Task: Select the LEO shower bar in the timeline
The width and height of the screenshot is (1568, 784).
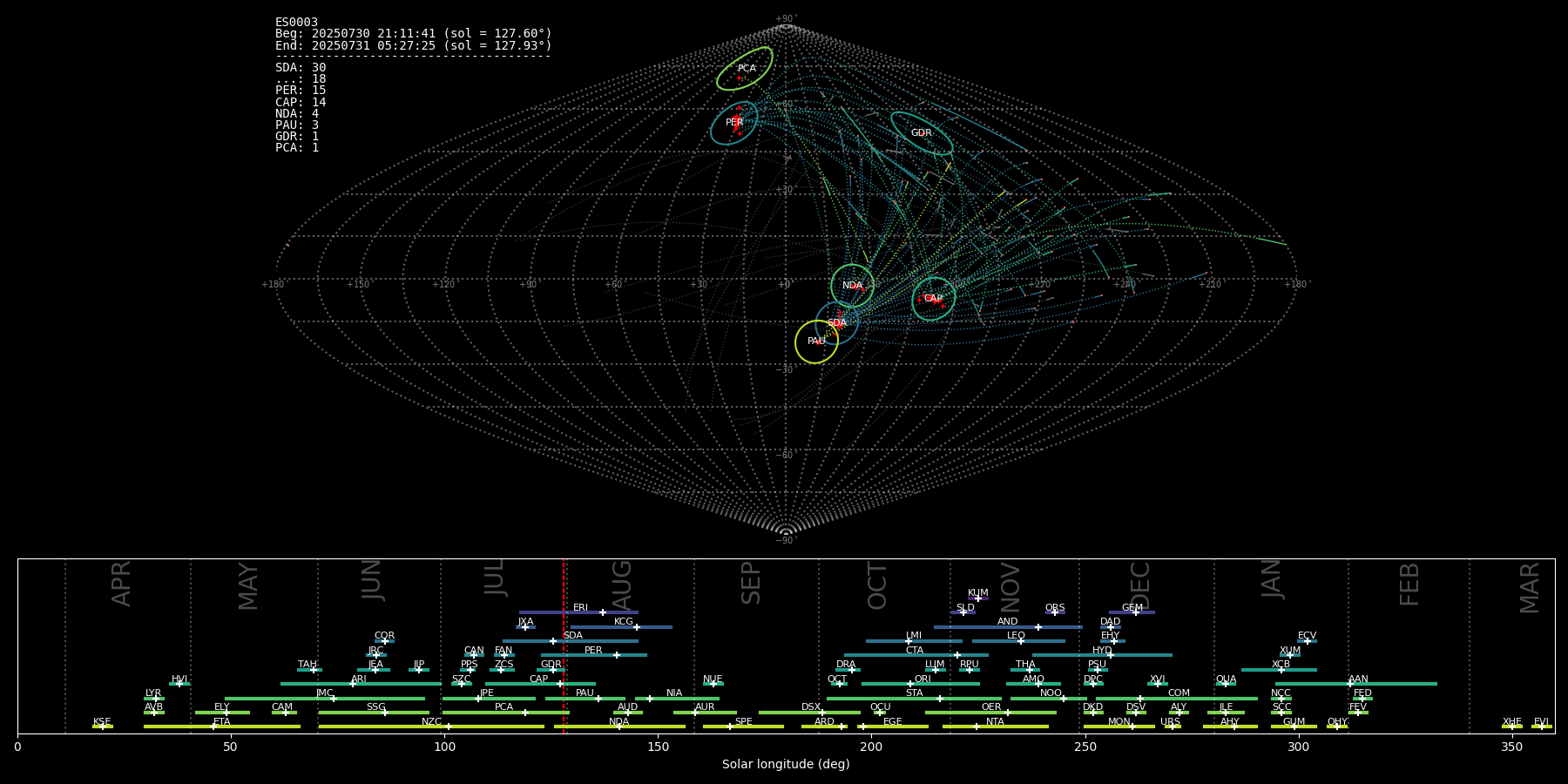Action: click(1018, 641)
